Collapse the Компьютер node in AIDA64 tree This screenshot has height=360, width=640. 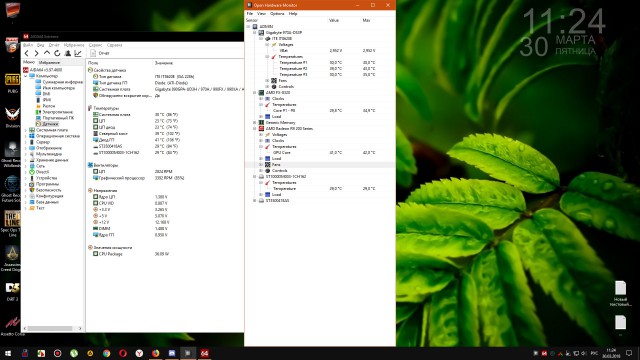[x=26, y=76]
